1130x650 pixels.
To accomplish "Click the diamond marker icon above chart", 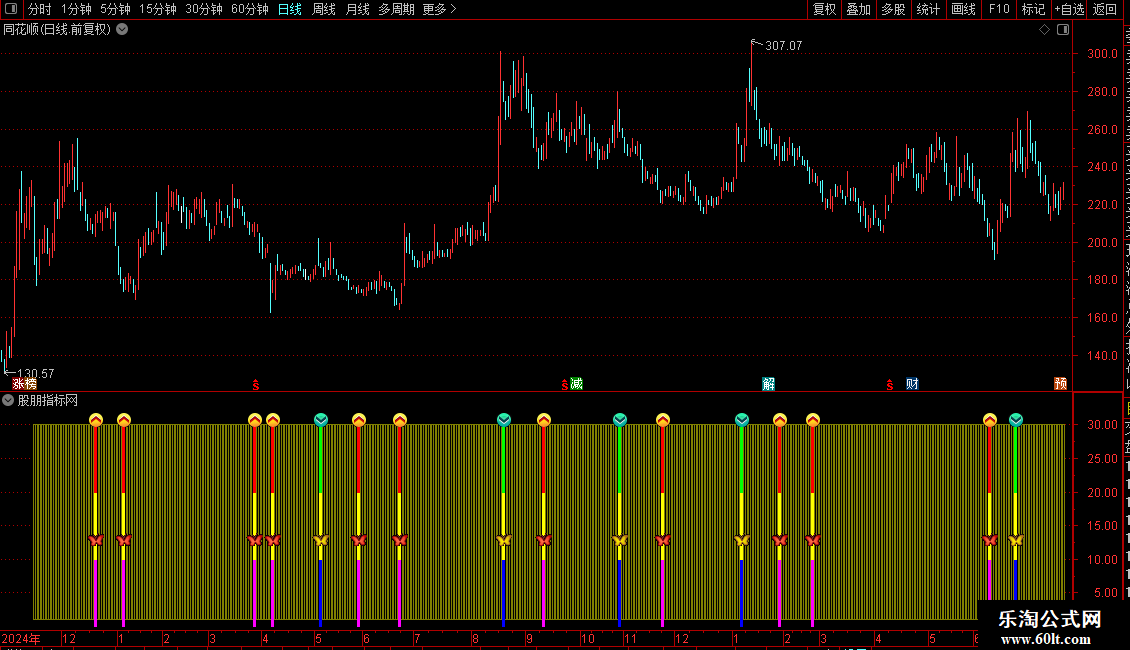I will pos(1044,30).
